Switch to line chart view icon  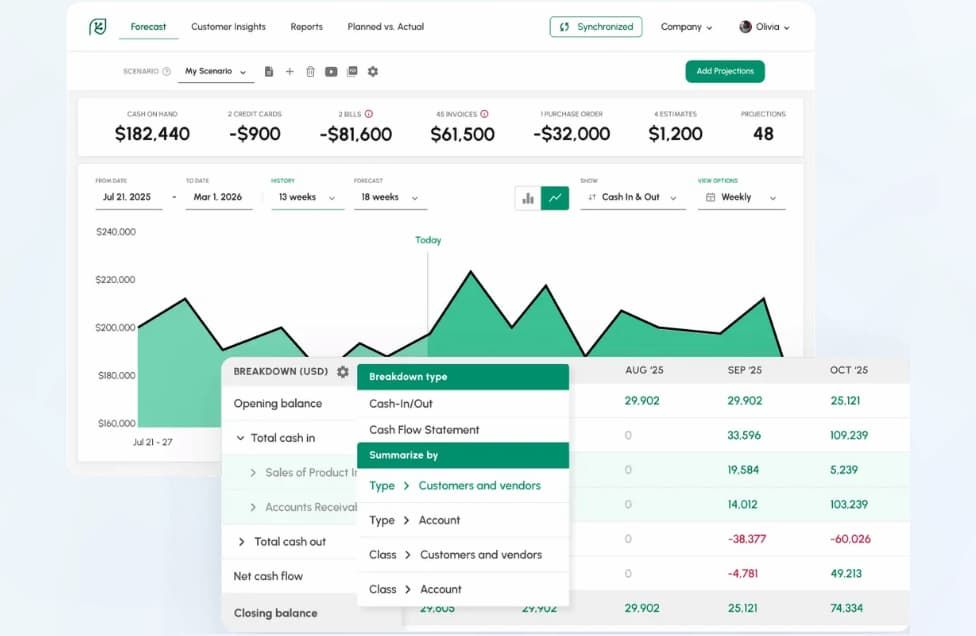tap(555, 198)
